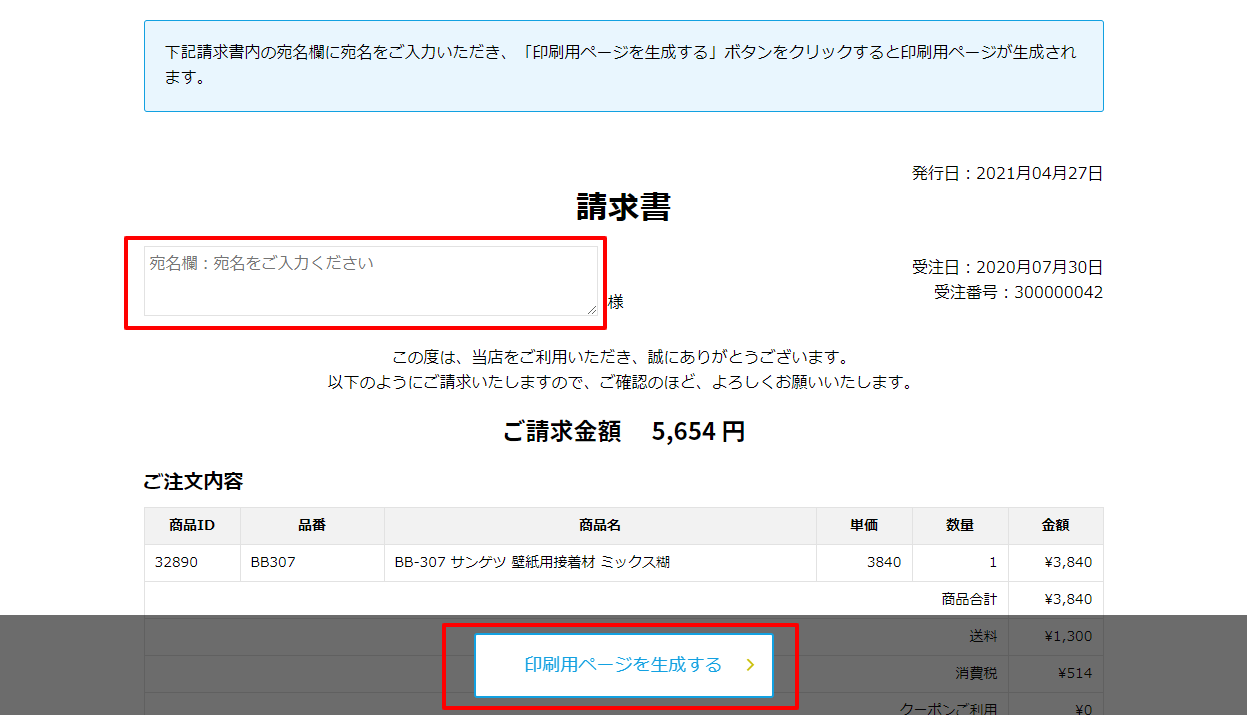Click the ご請求金額 5,654 円 total
Viewport: 1247px width, 715px height.
623,432
